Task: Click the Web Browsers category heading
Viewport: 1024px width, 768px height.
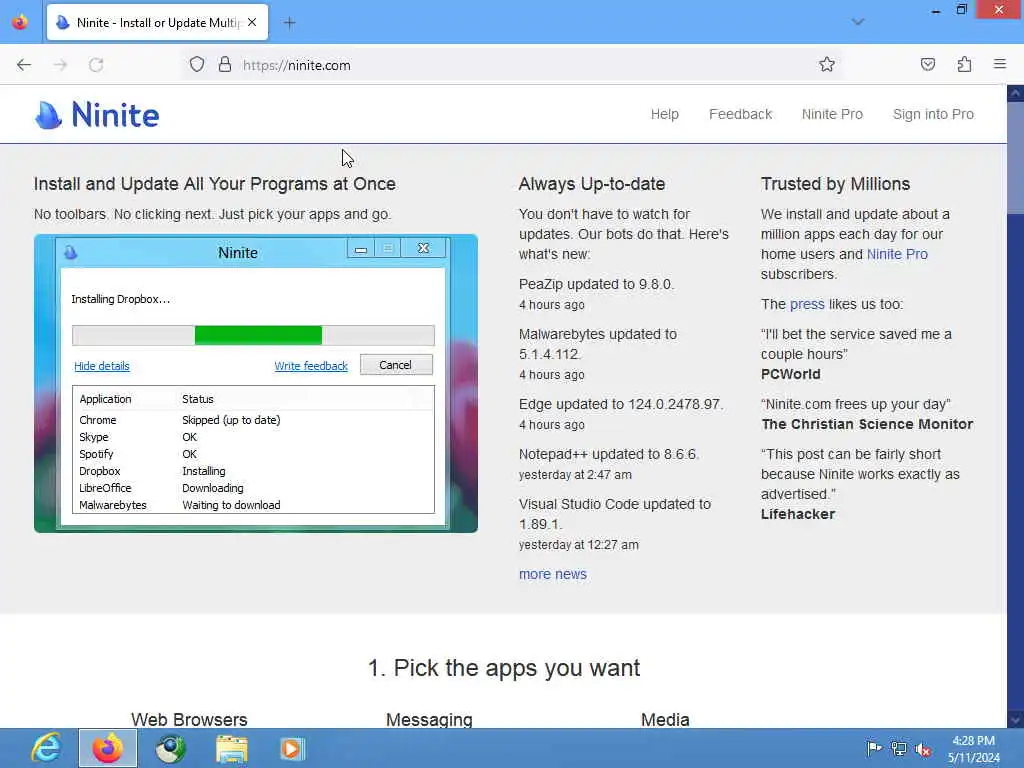Action: [x=189, y=719]
